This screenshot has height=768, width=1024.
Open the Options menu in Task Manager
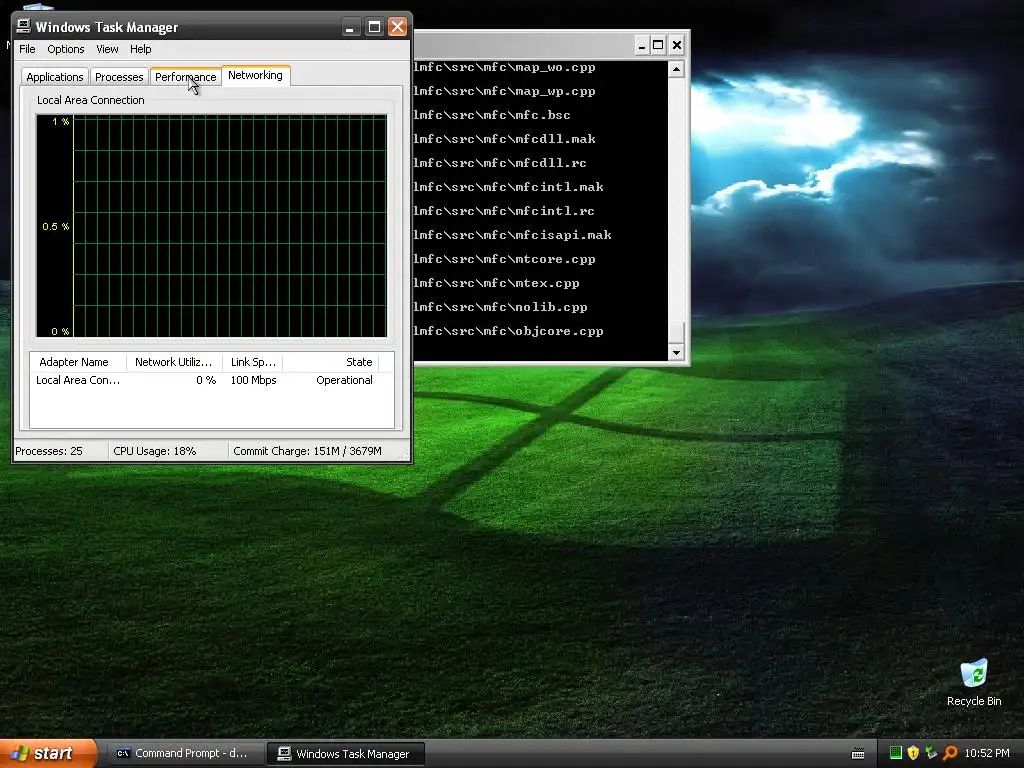pyautogui.click(x=65, y=49)
